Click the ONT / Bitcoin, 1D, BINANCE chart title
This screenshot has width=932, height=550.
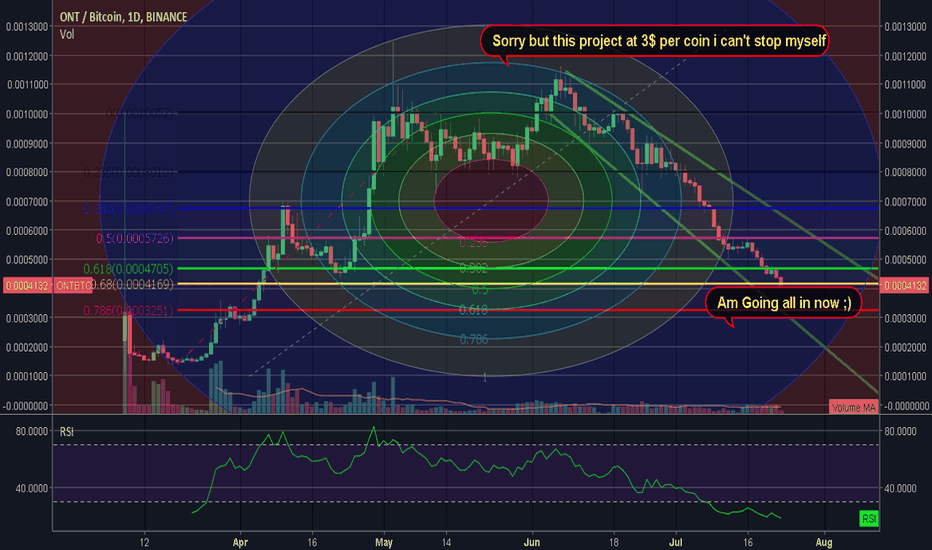[123, 17]
